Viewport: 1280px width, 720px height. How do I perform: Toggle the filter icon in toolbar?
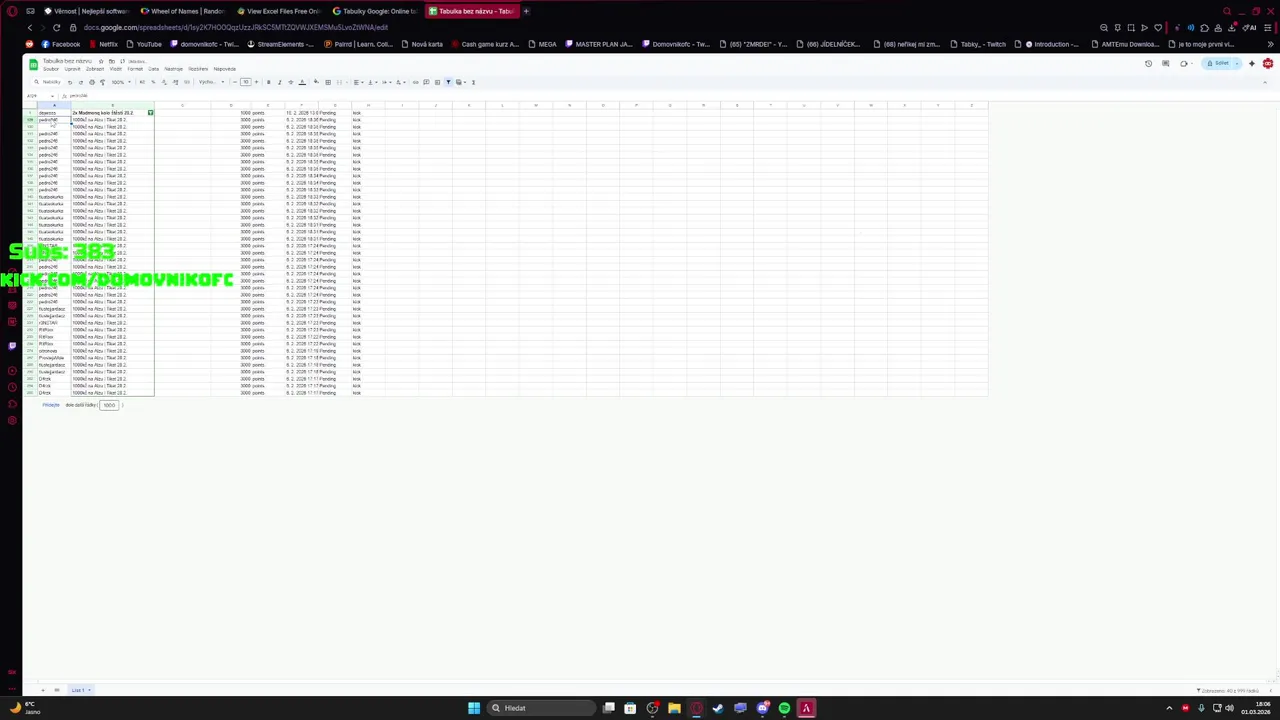click(x=448, y=82)
